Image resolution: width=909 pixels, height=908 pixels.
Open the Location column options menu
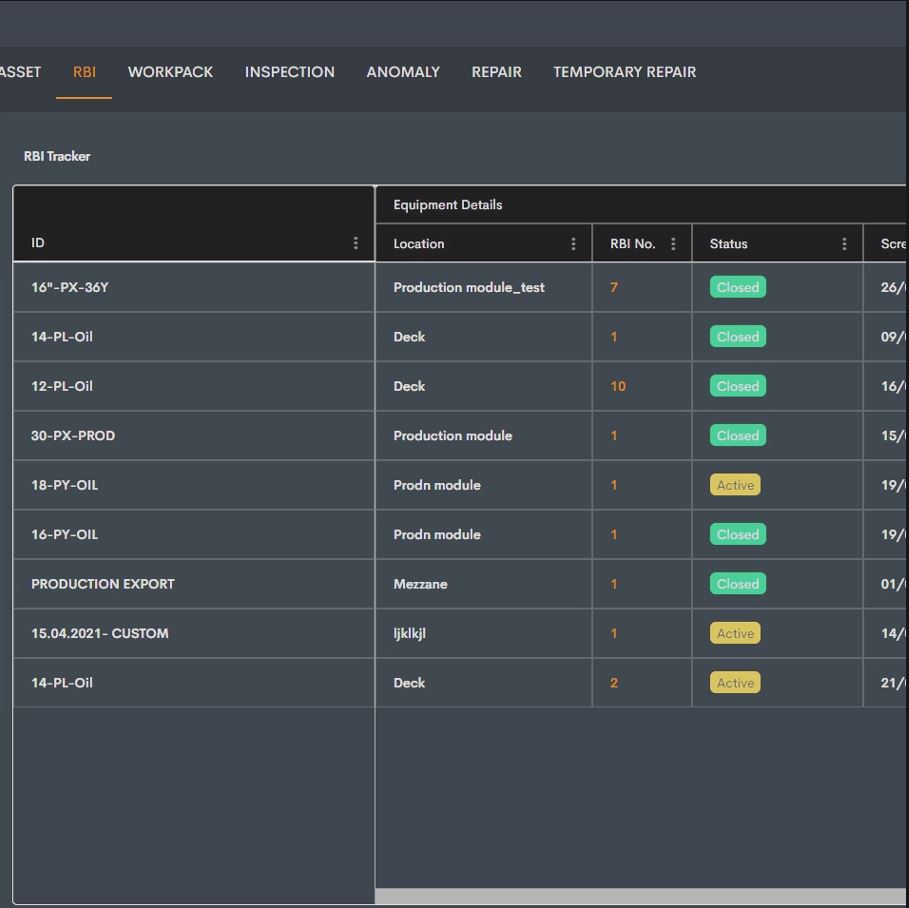click(x=573, y=244)
